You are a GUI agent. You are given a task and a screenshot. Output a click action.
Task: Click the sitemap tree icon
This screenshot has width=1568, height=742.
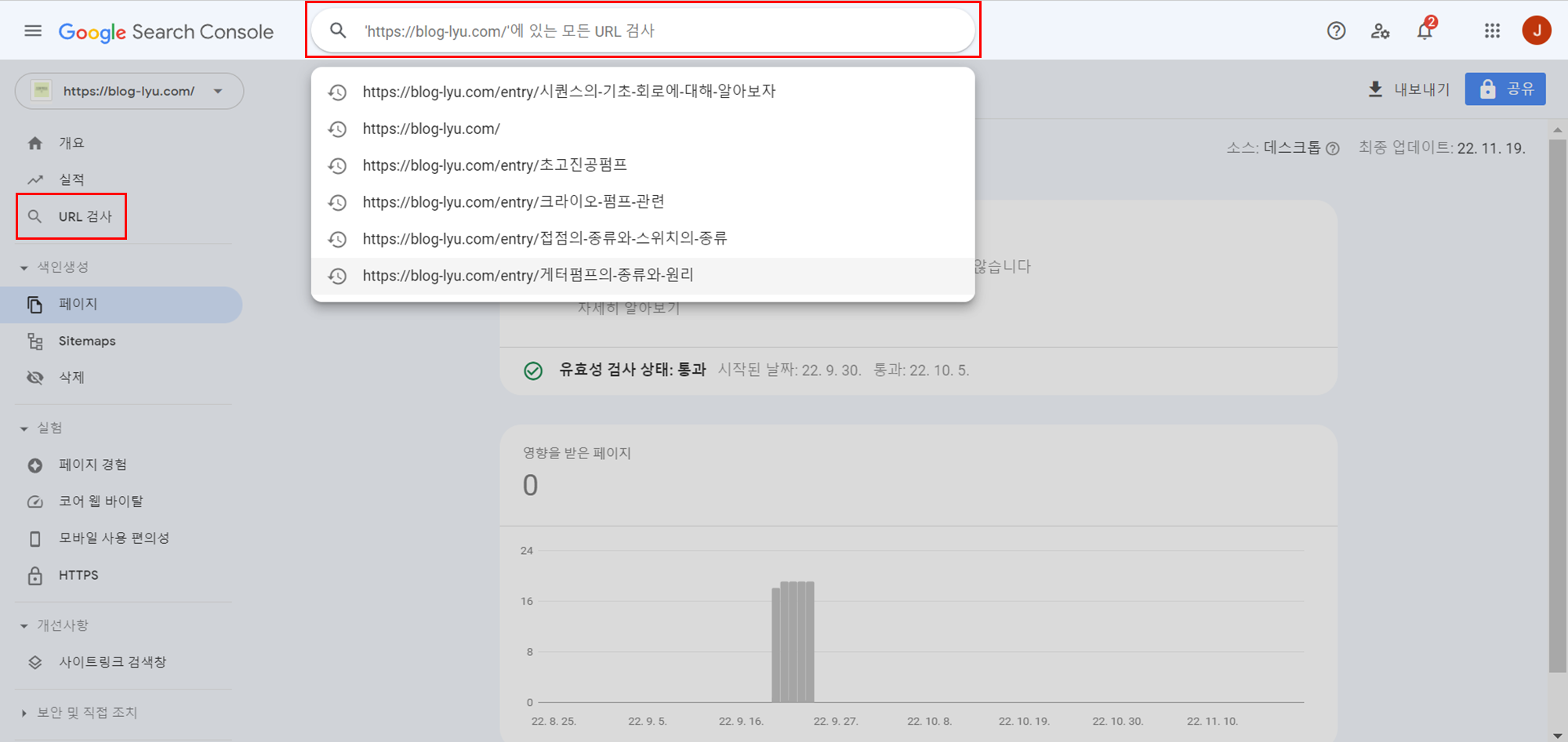(35, 341)
